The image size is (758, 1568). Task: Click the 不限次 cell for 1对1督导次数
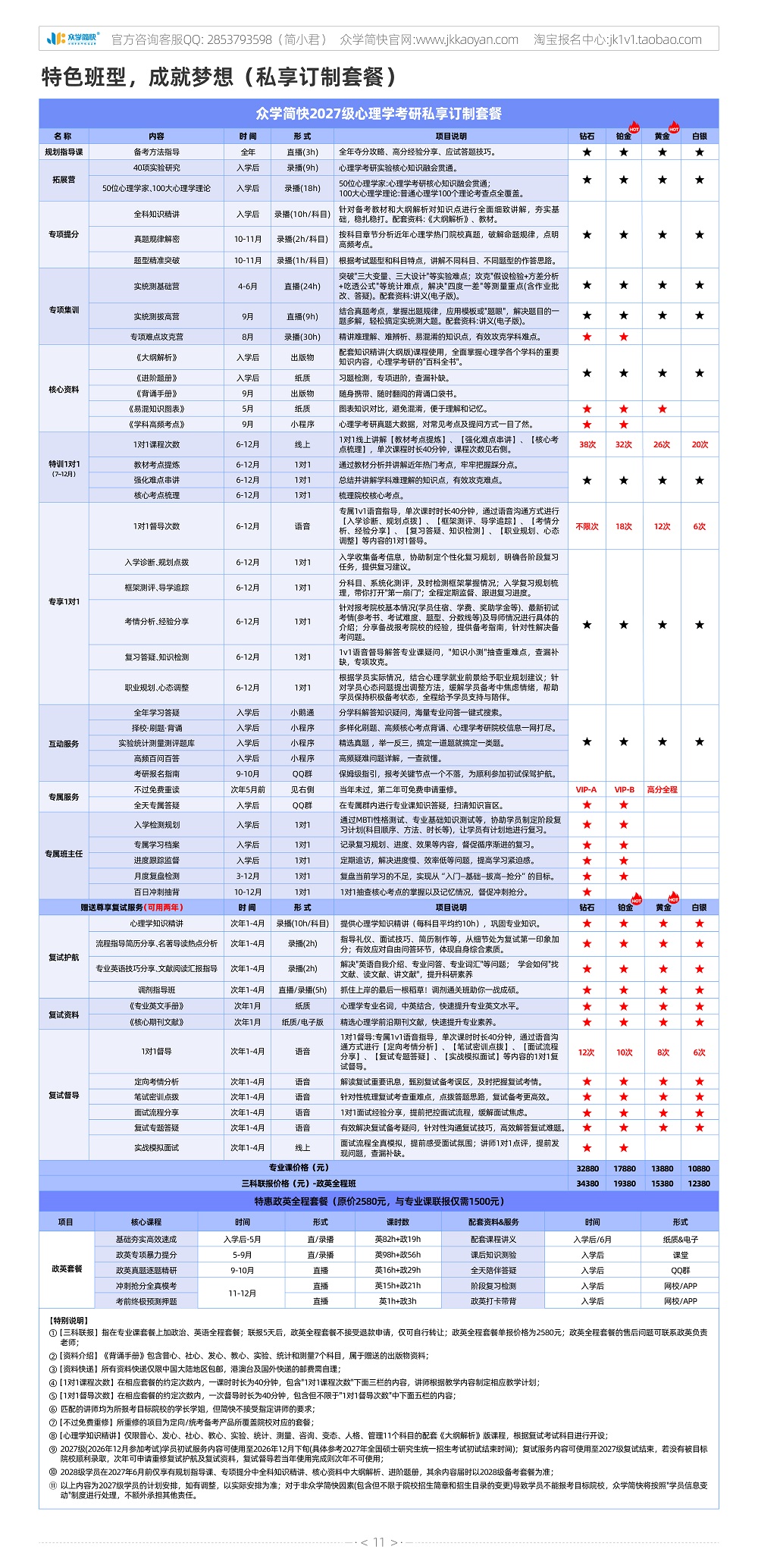[587, 526]
